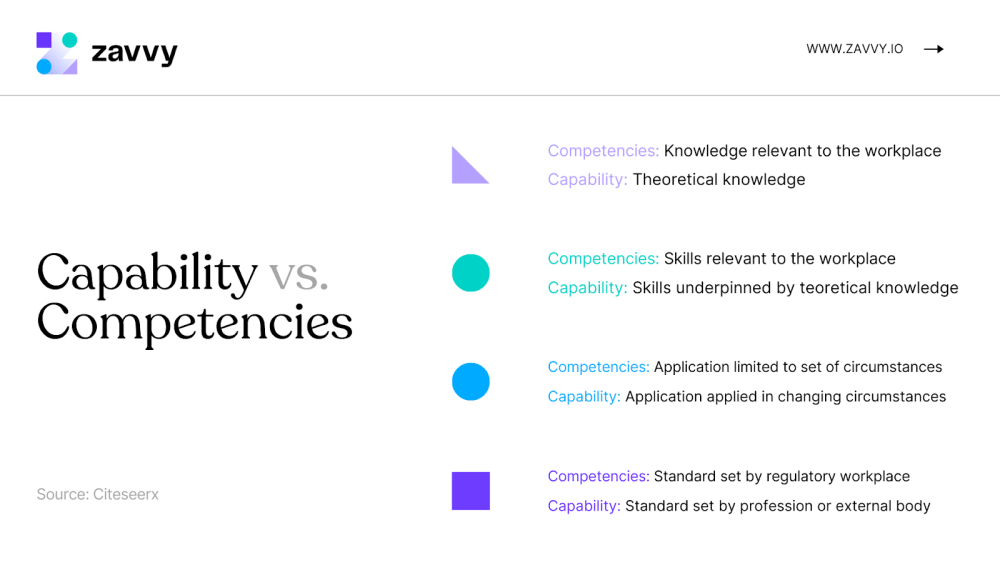Click the Source: Citeseerx caption
Viewport: 1000px width, 563px height.
pyautogui.click(x=97, y=494)
